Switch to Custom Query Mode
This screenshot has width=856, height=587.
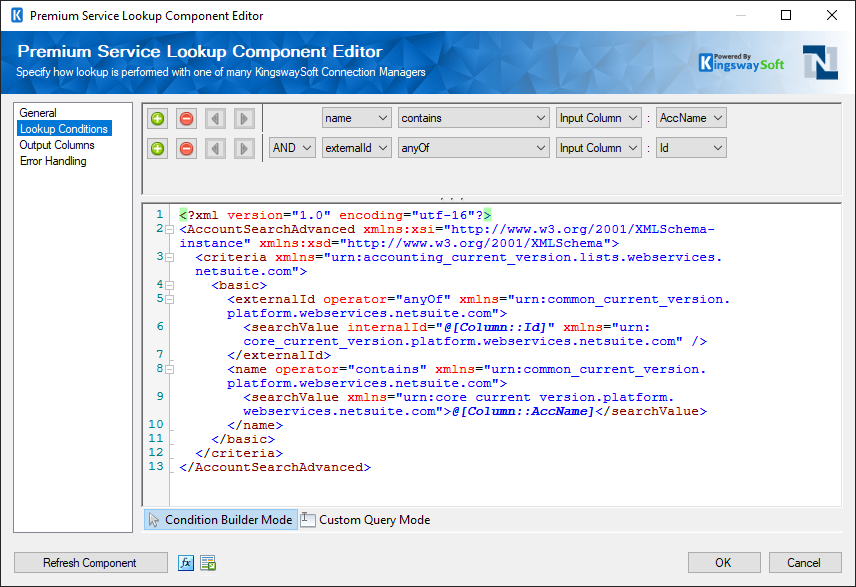(366, 520)
